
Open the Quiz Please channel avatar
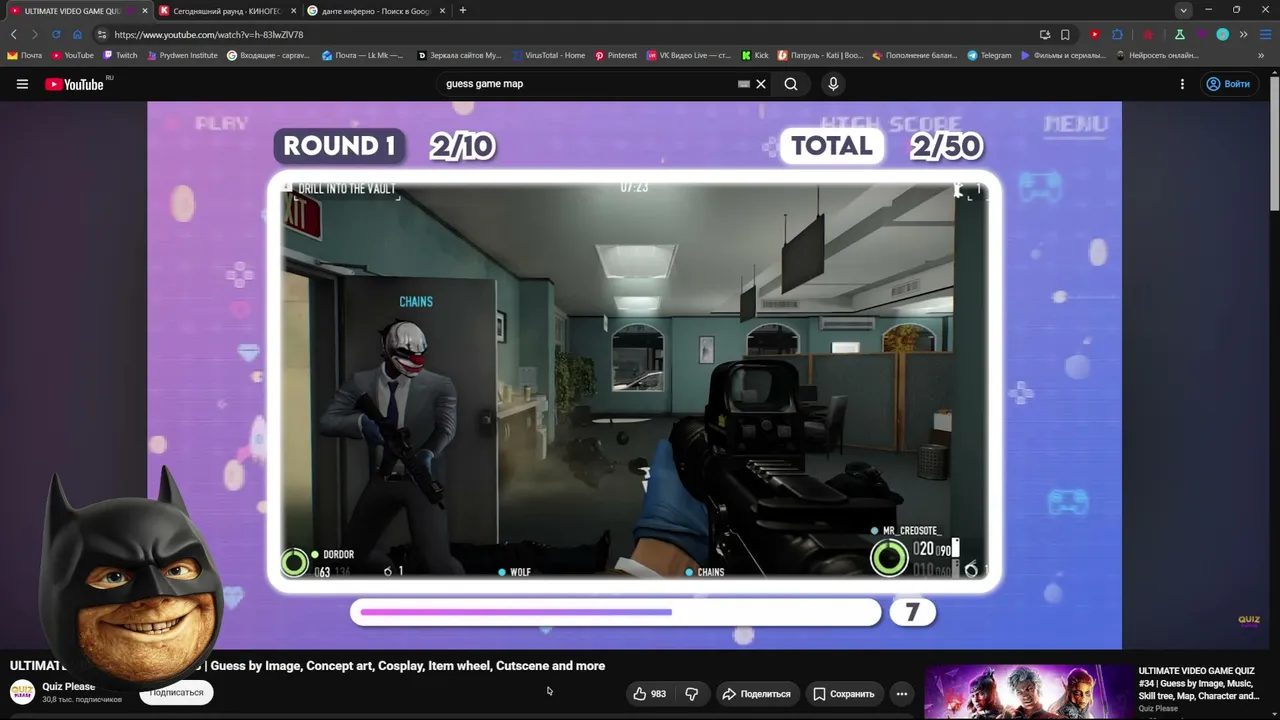click(x=22, y=692)
